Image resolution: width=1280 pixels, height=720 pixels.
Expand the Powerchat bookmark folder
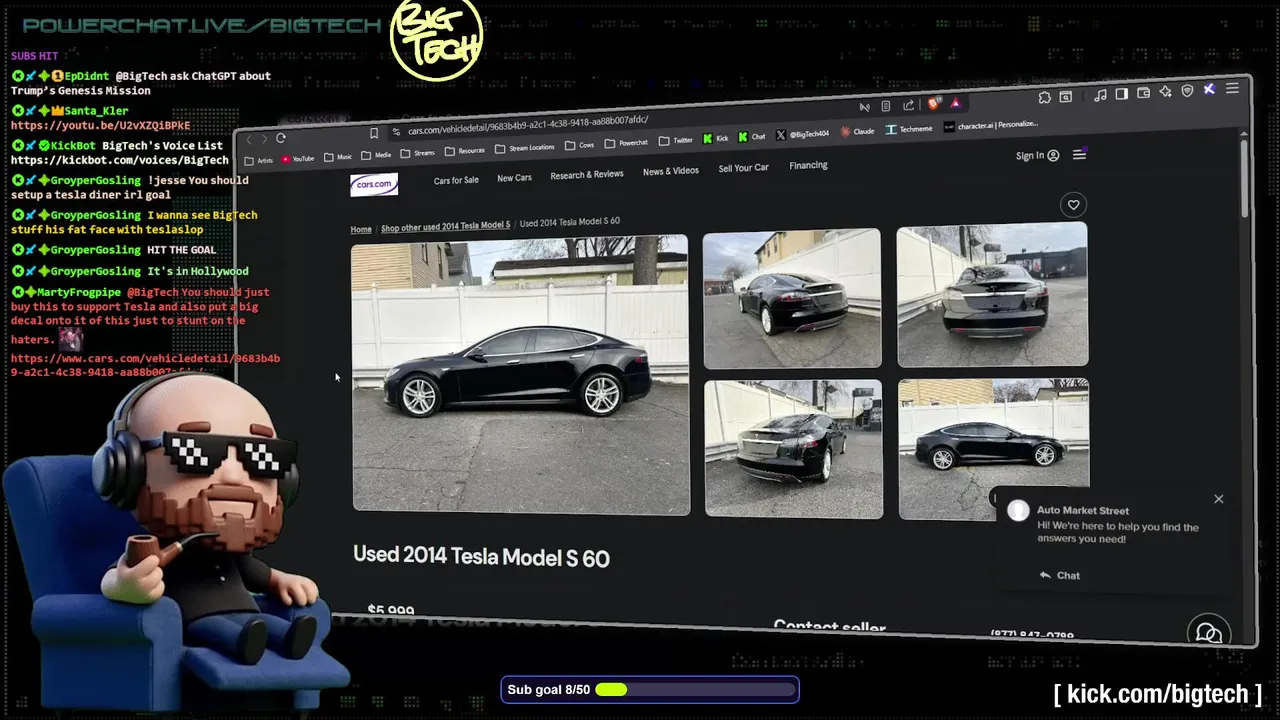click(627, 143)
